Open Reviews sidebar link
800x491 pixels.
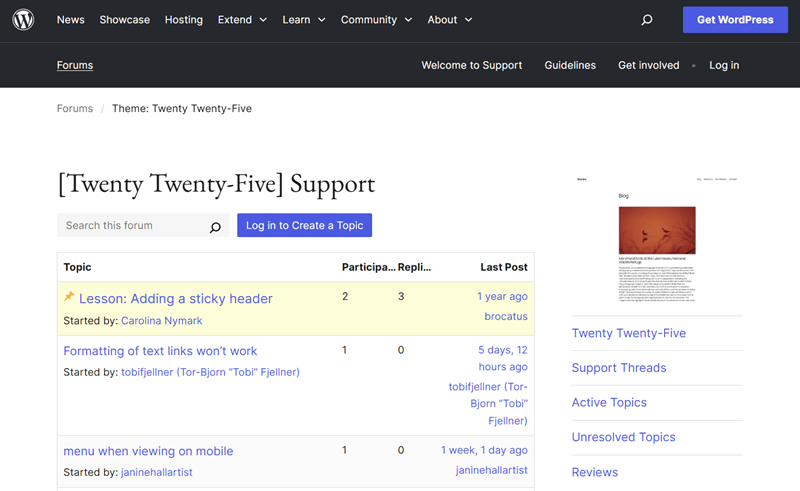click(x=595, y=472)
